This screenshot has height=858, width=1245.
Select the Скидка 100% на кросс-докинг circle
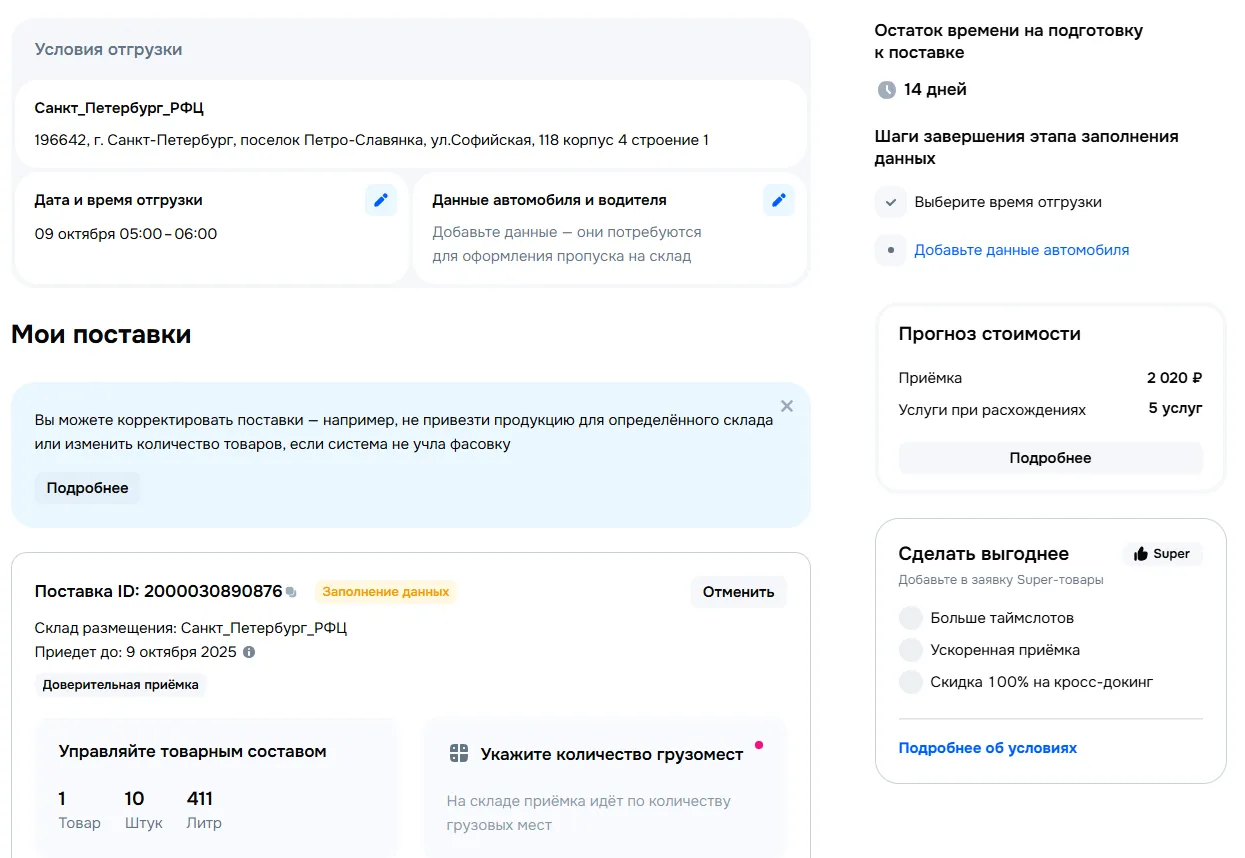point(910,682)
